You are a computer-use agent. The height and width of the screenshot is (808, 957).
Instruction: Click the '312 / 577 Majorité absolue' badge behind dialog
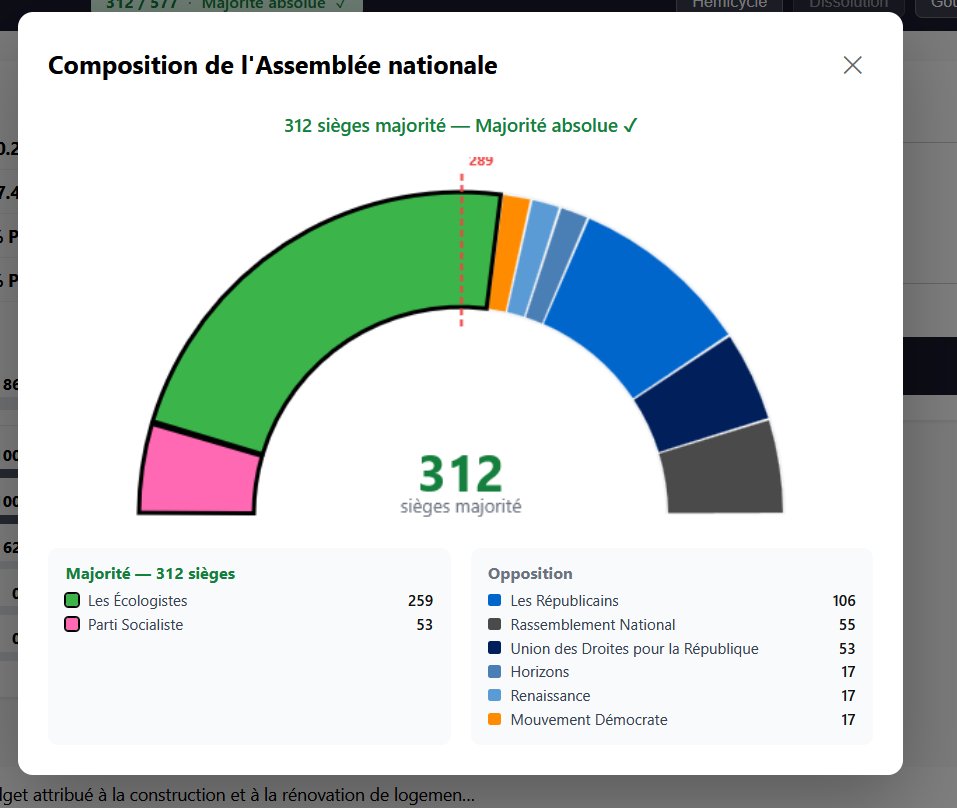tap(226, 5)
